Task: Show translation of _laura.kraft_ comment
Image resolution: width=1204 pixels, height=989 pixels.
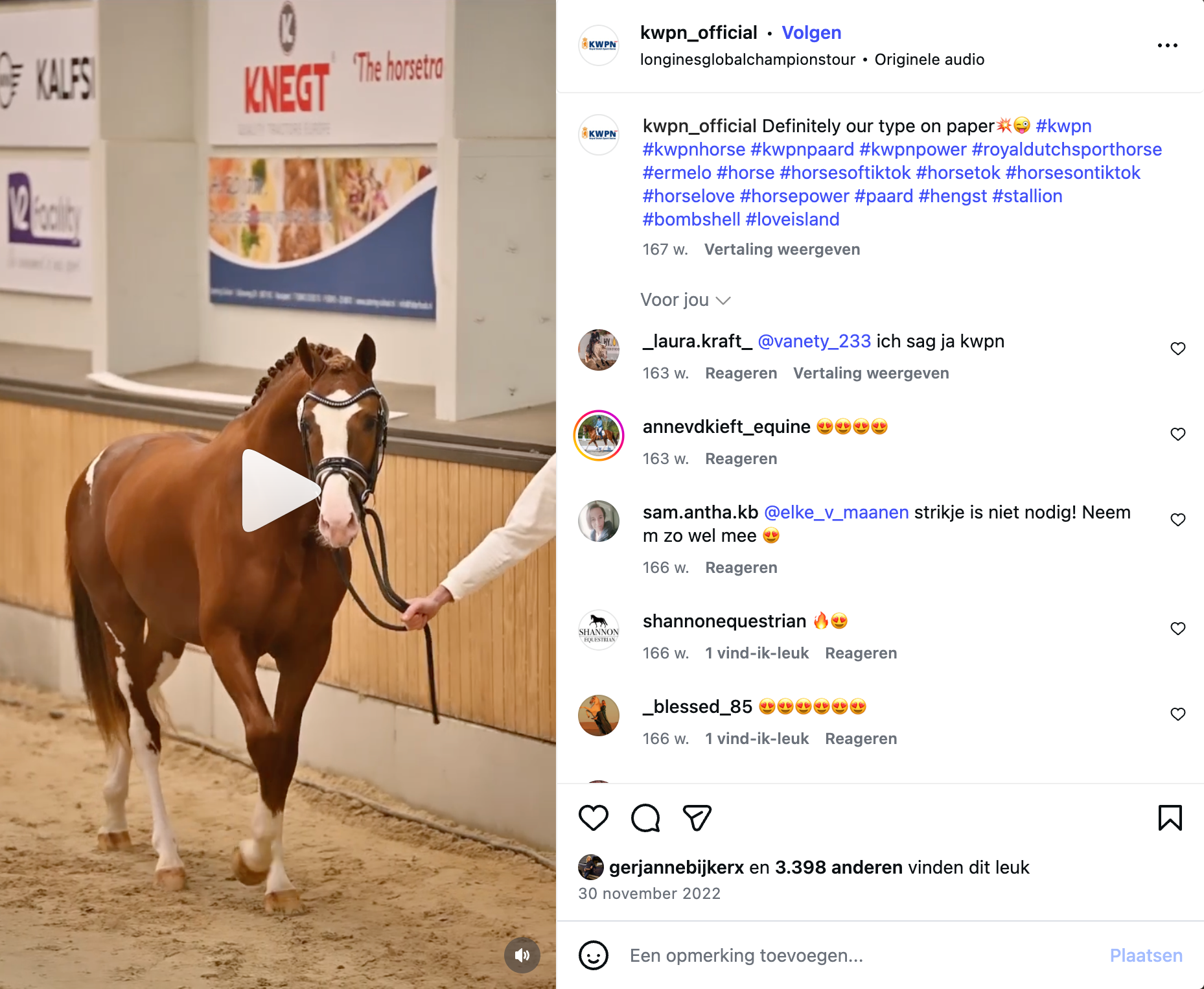Action: (x=871, y=373)
